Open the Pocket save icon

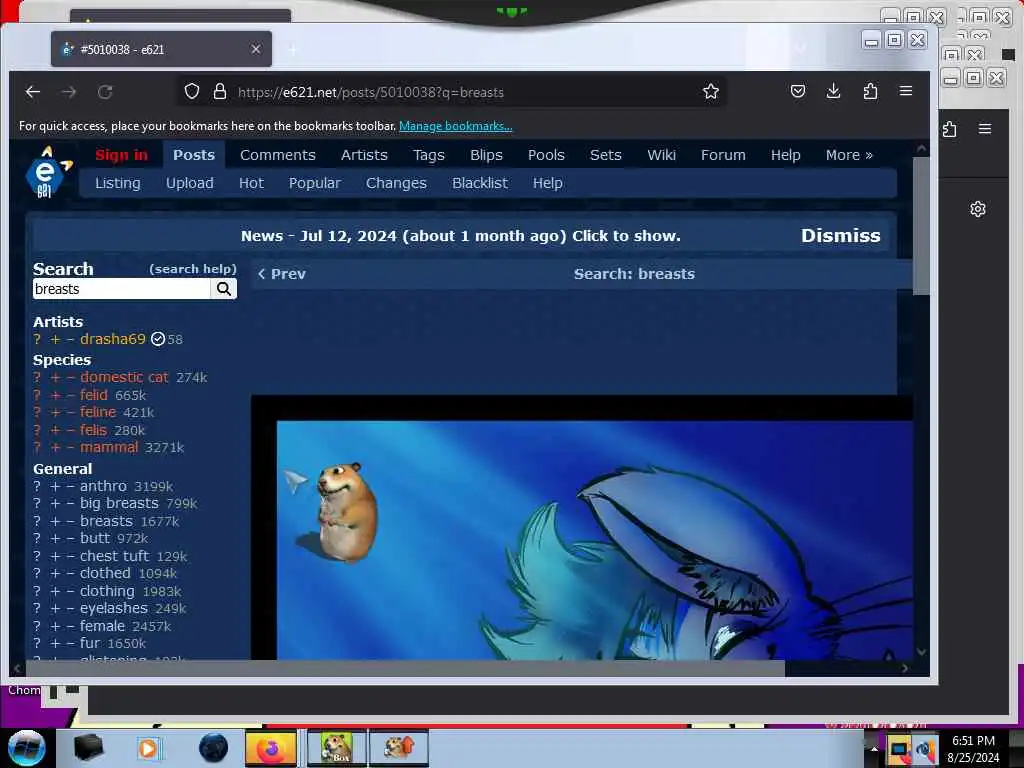tap(797, 91)
